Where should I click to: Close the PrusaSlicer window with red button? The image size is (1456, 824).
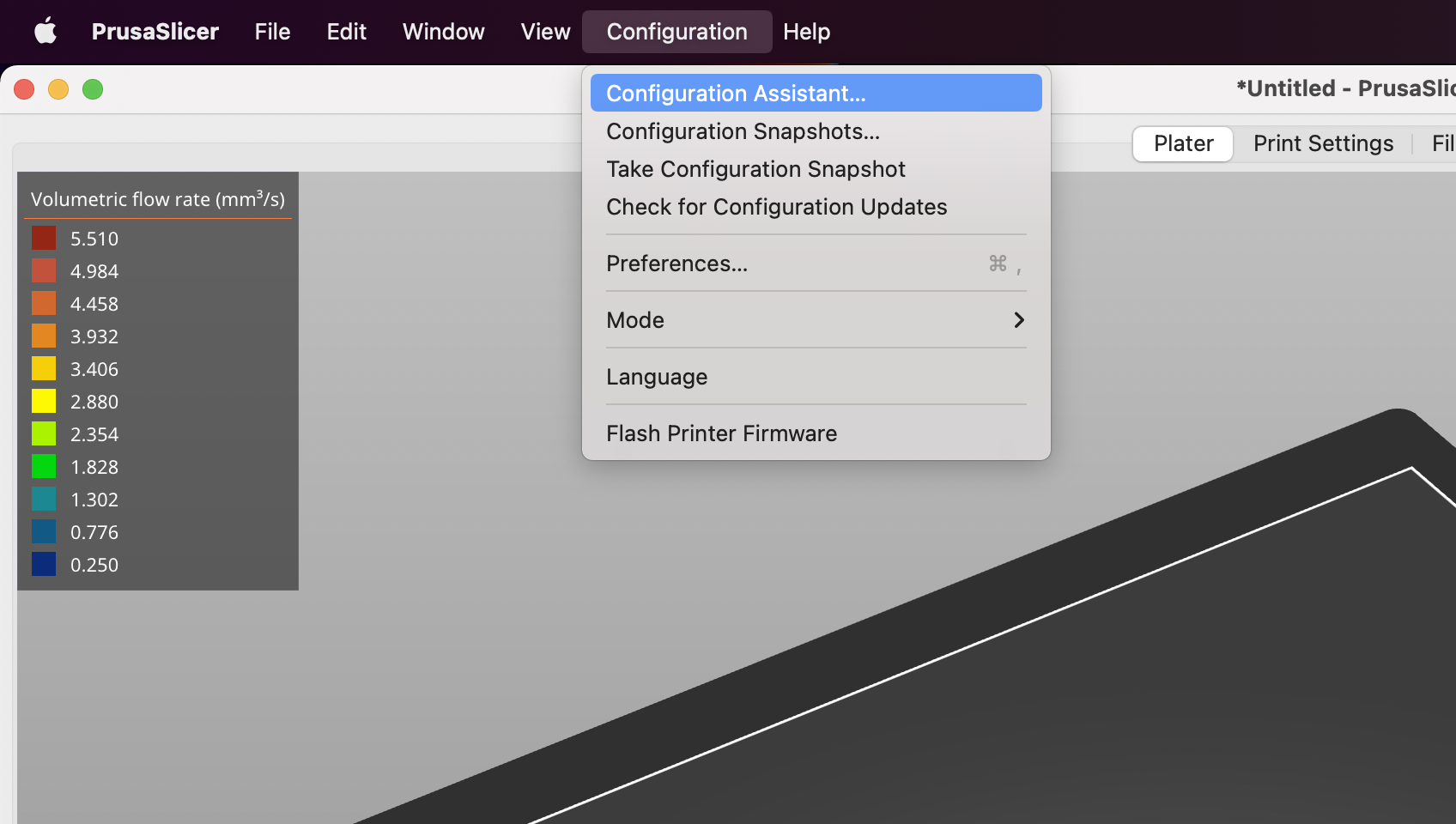(x=24, y=89)
